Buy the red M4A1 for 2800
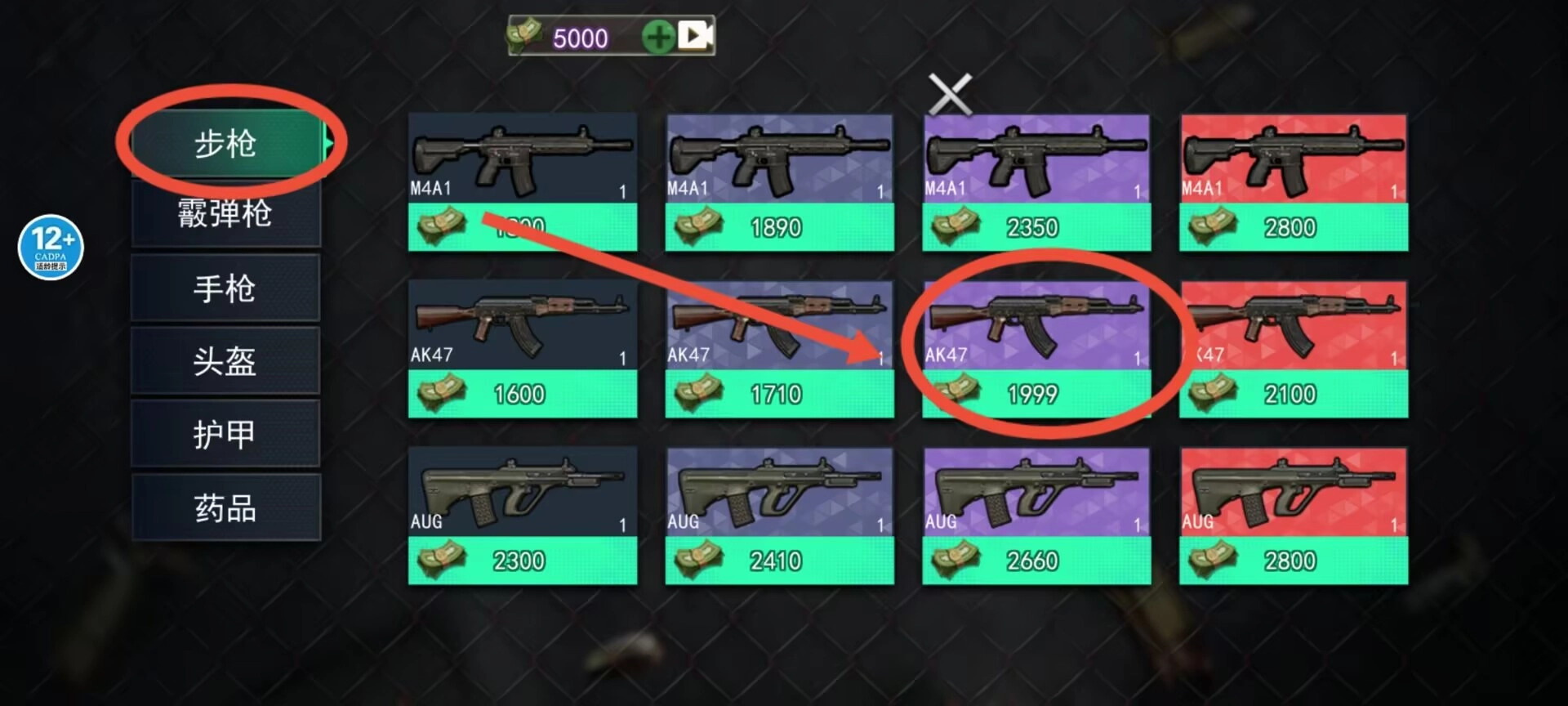 coord(1294,227)
